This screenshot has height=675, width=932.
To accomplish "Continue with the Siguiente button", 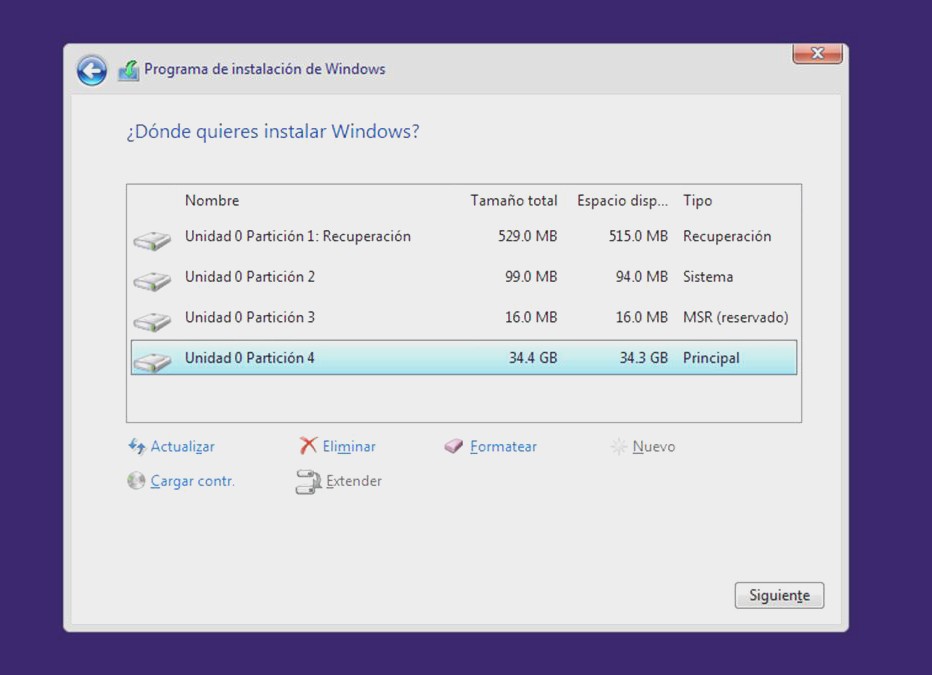I will click(x=779, y=595).
